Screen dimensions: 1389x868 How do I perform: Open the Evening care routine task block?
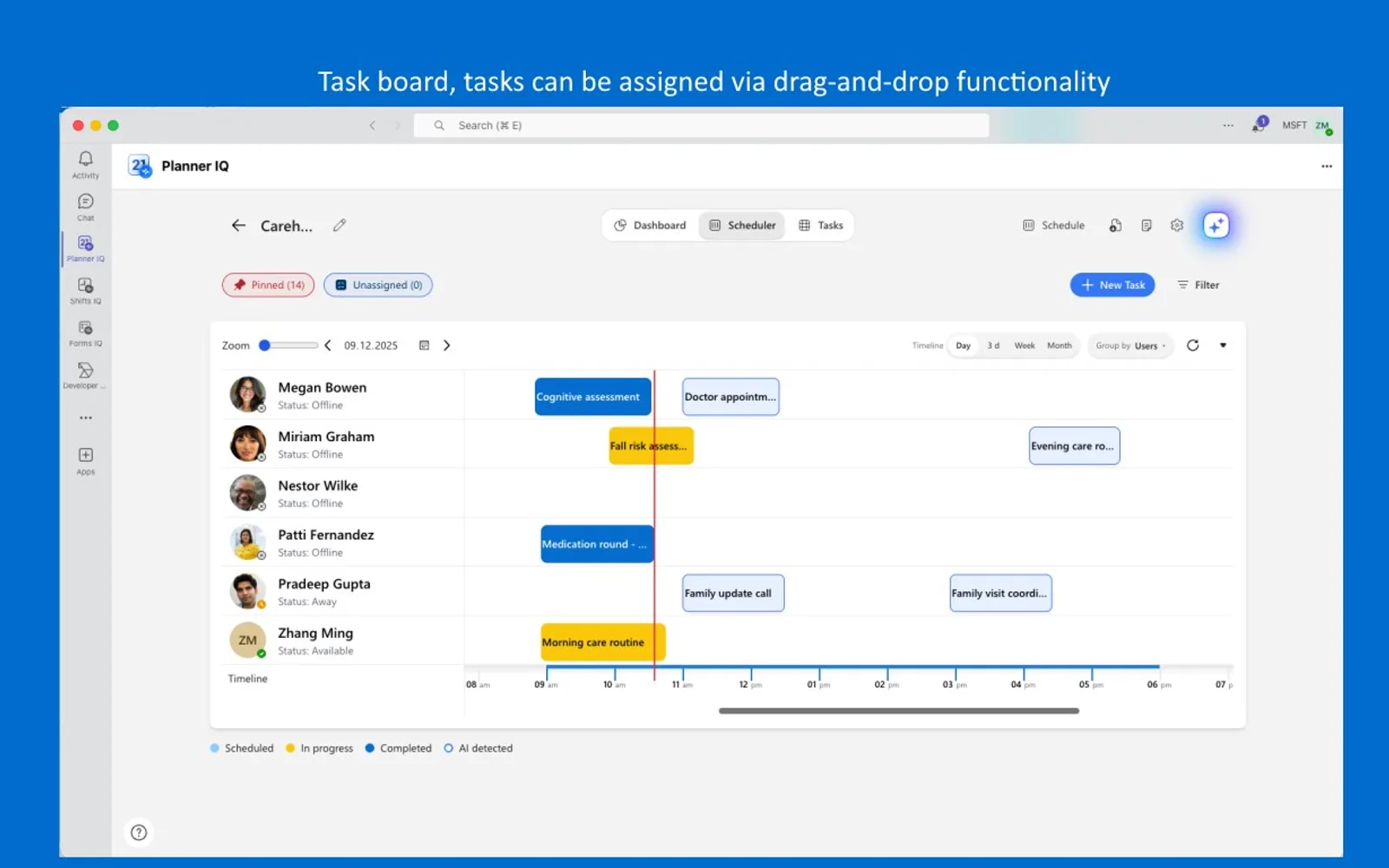[x=1074, y=446]
